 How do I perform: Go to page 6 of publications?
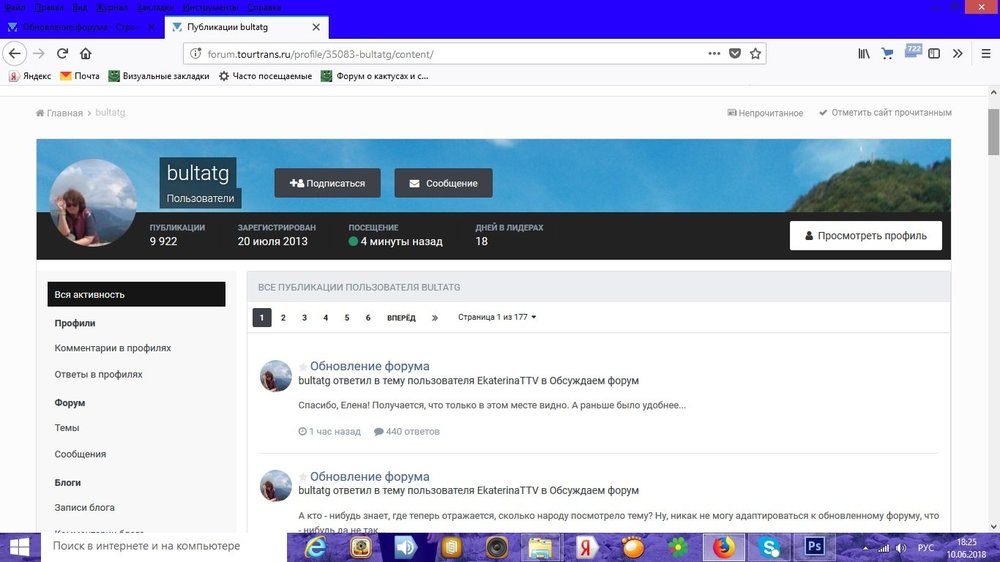(368, 317)
